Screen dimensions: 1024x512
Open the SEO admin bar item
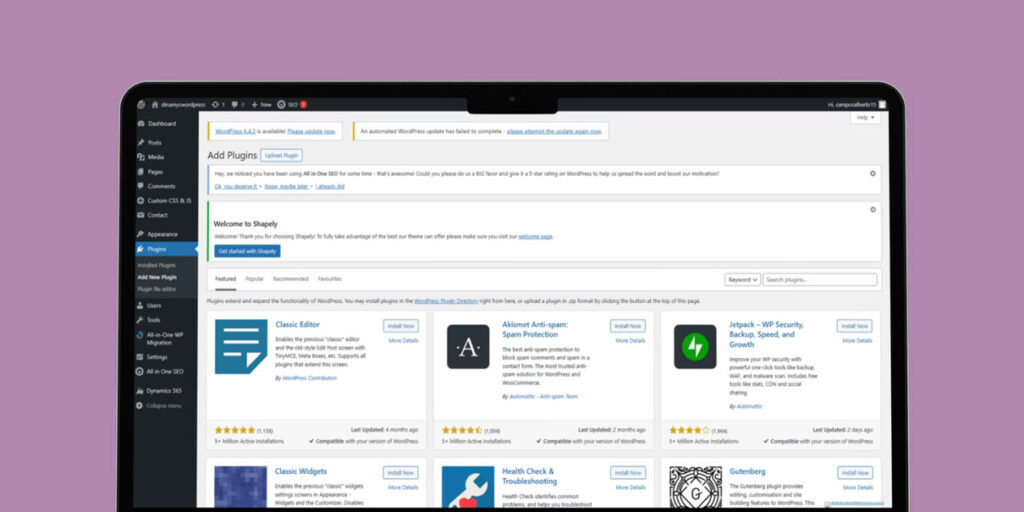[x=291, y=104]
